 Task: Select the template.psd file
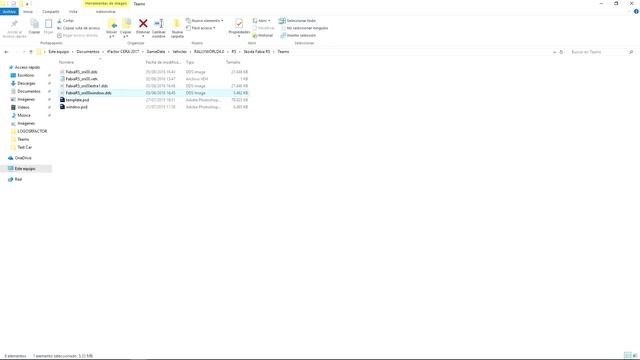153,100
